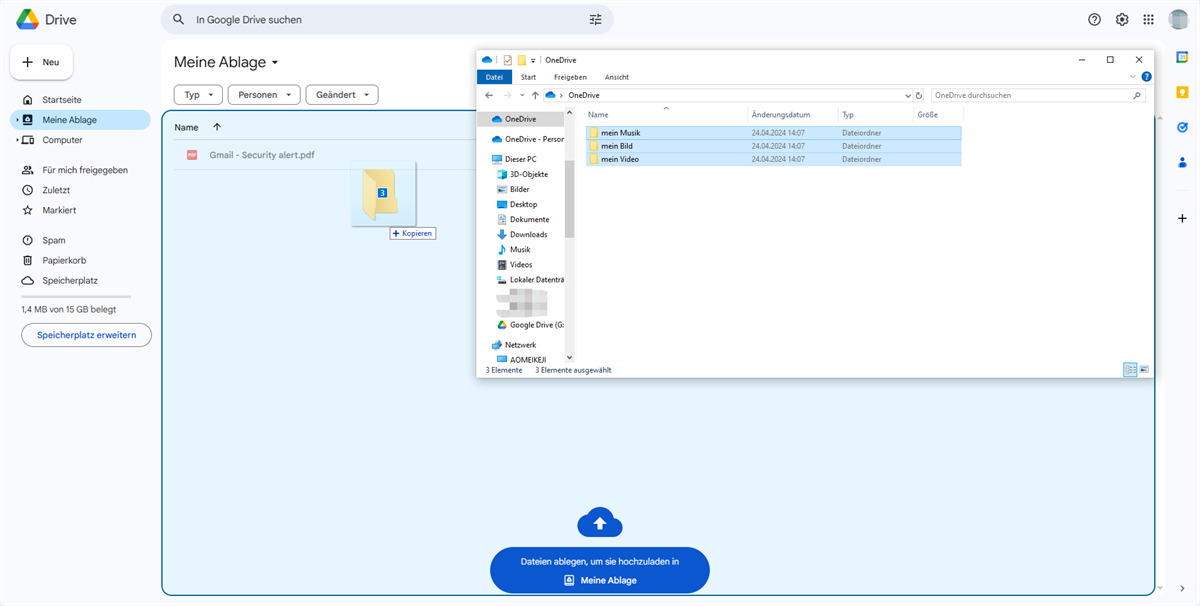Screen dimensions: 1200x606
Task: Go up one folder level in Explorer
Action: pyautogui.click(x=535, y=95)
